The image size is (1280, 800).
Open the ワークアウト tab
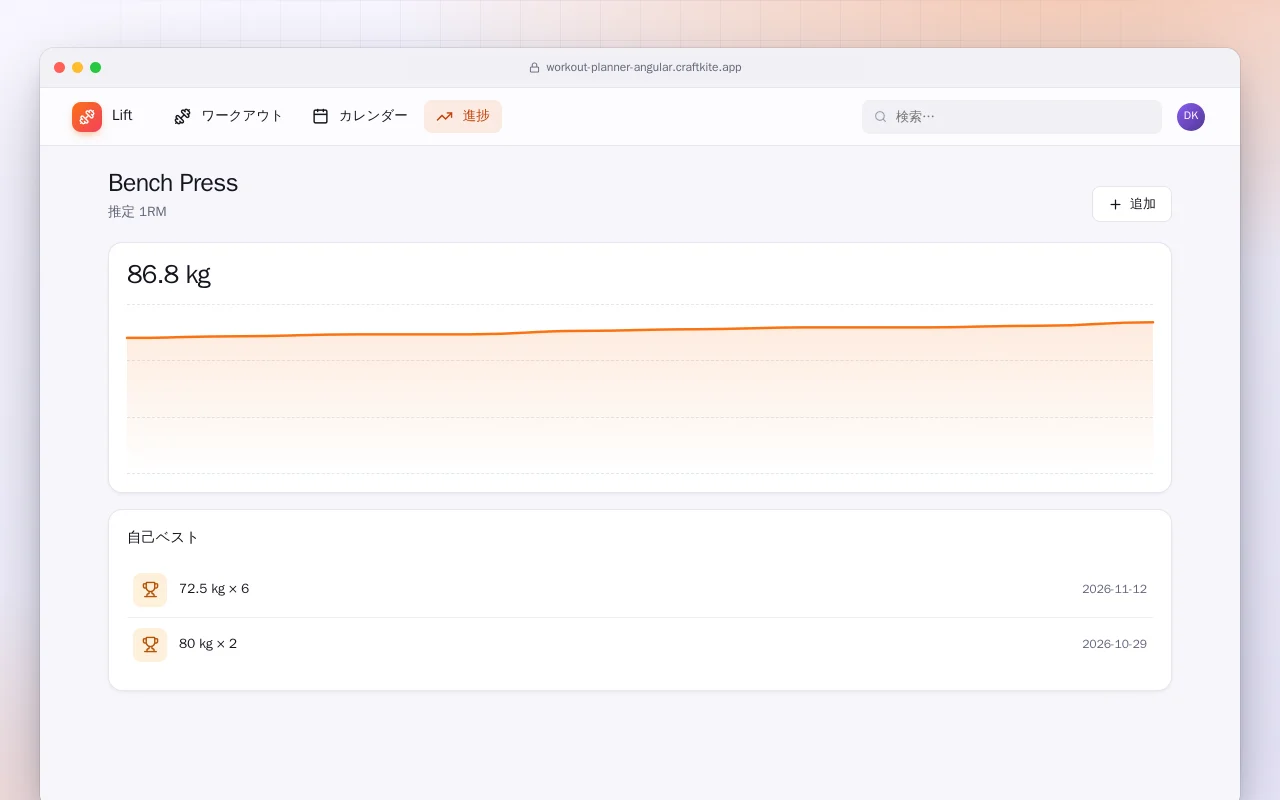tap(228, 116)
